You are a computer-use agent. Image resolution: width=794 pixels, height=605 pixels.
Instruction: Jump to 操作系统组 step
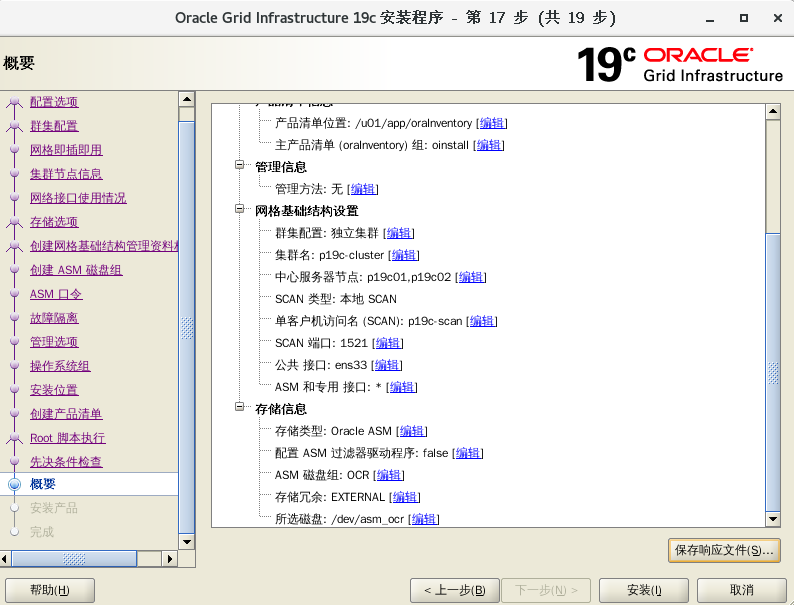[60, 366]
